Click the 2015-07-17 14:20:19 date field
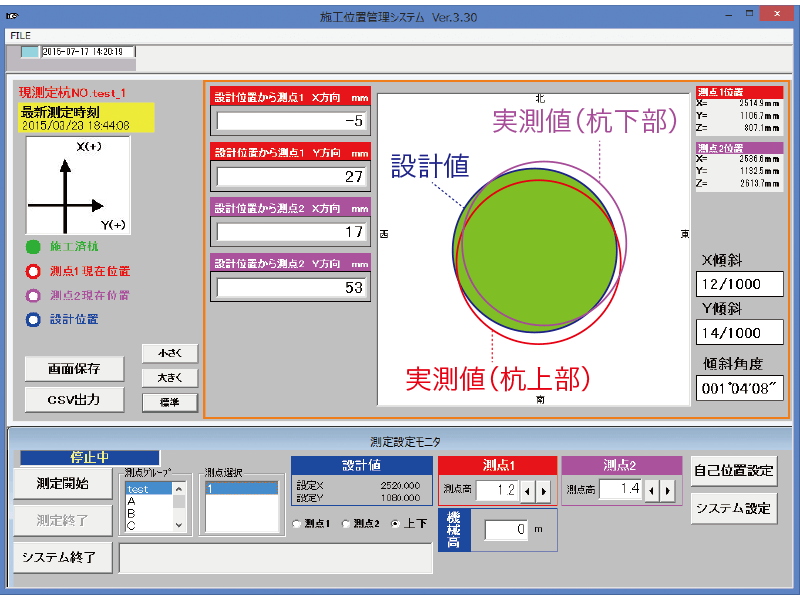 click(x=88, y=52)
